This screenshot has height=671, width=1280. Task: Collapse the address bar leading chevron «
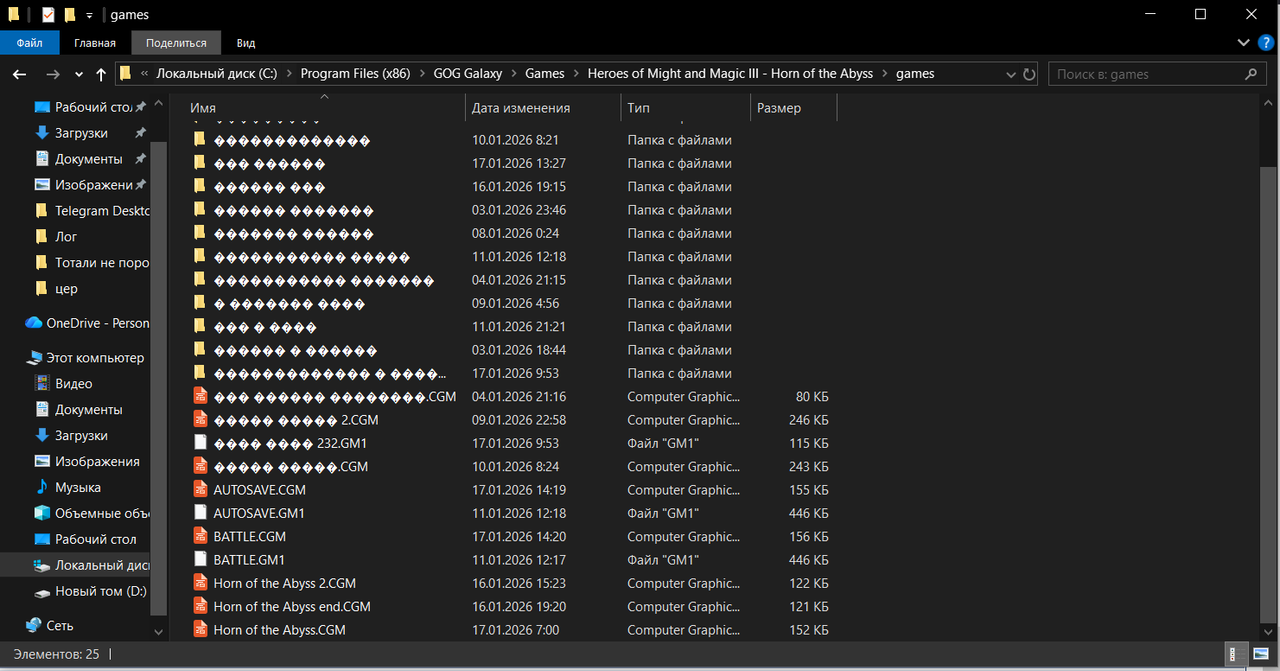[146, 74]
